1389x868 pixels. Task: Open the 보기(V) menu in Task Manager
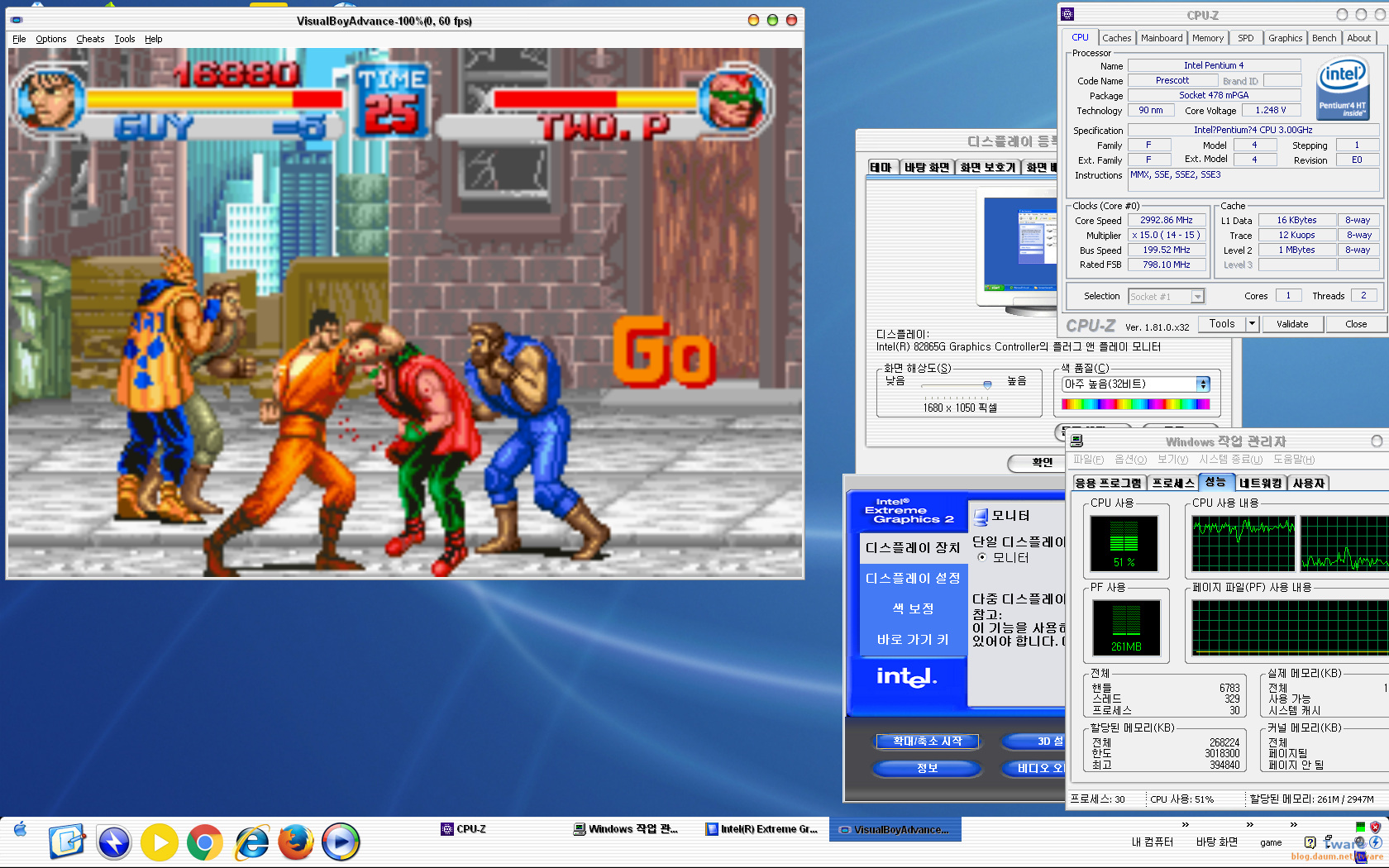[x=1172, y=460]
